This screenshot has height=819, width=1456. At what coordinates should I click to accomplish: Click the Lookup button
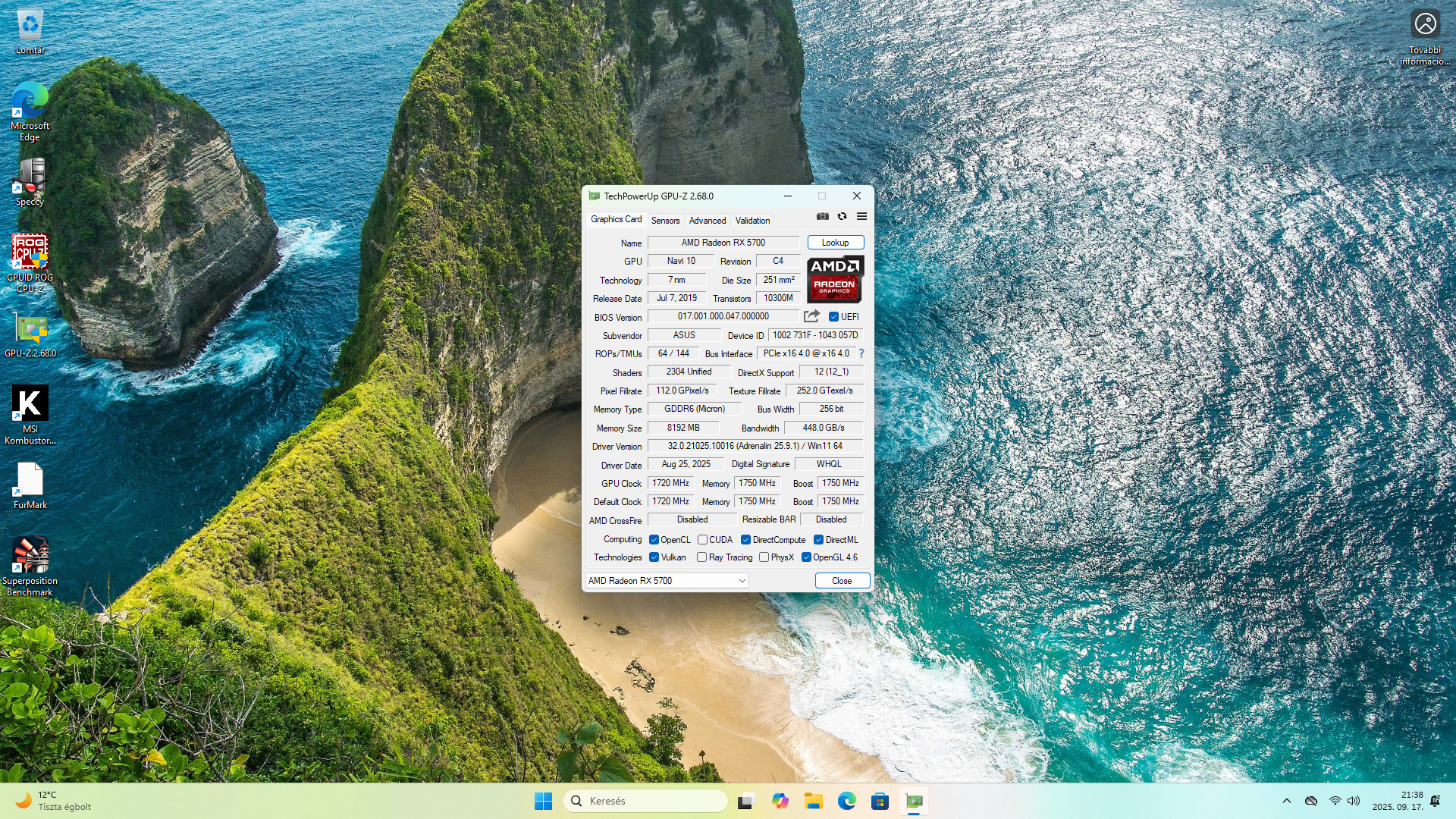835,243
